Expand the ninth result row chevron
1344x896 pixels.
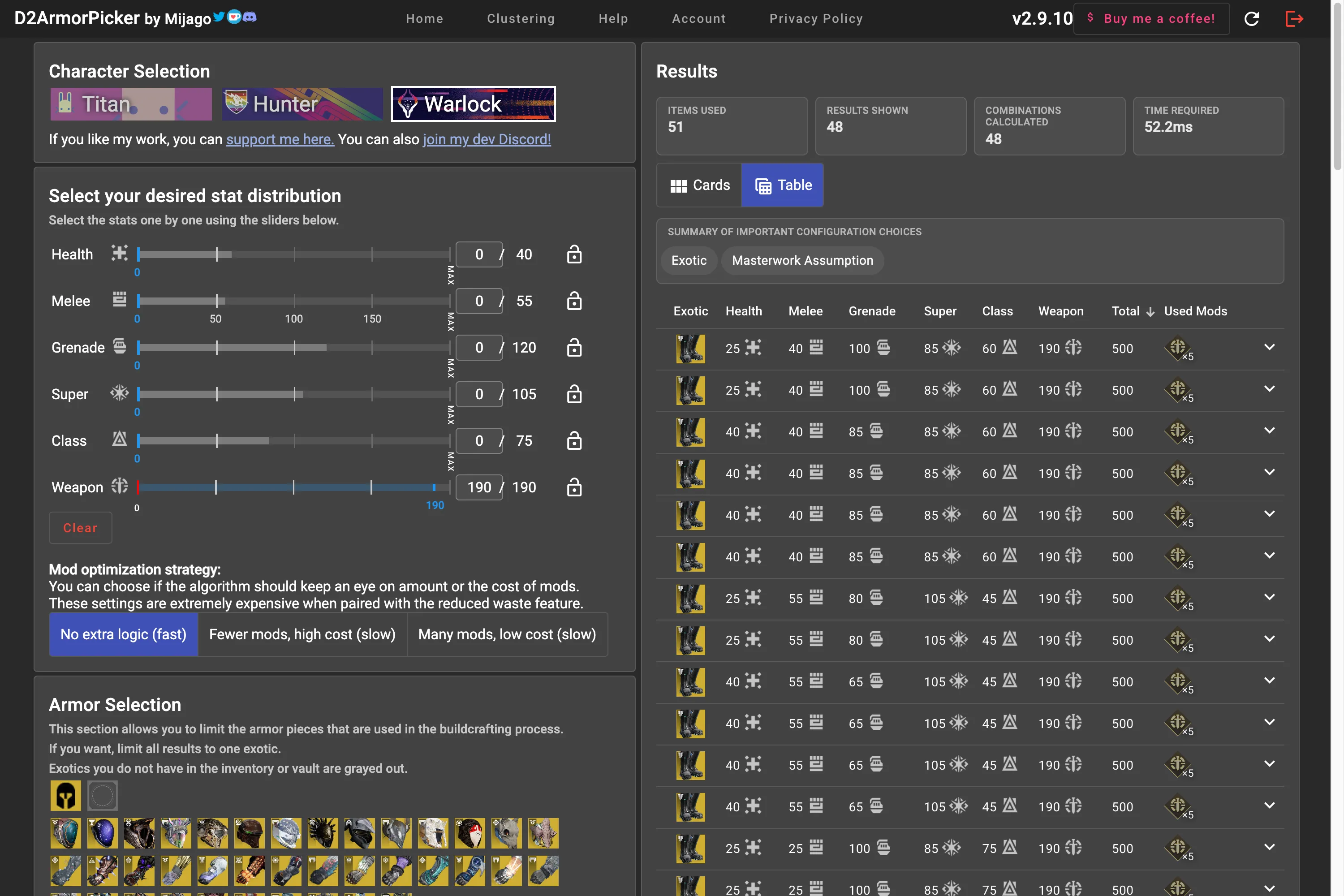(x=1269, y=681)
